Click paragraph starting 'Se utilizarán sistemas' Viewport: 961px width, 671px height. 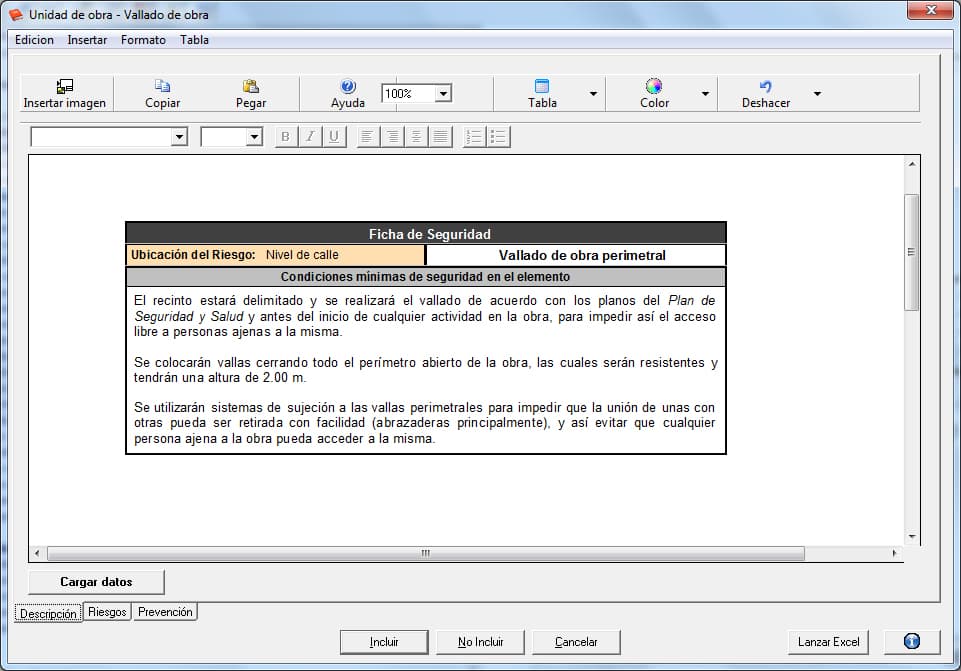425,423
